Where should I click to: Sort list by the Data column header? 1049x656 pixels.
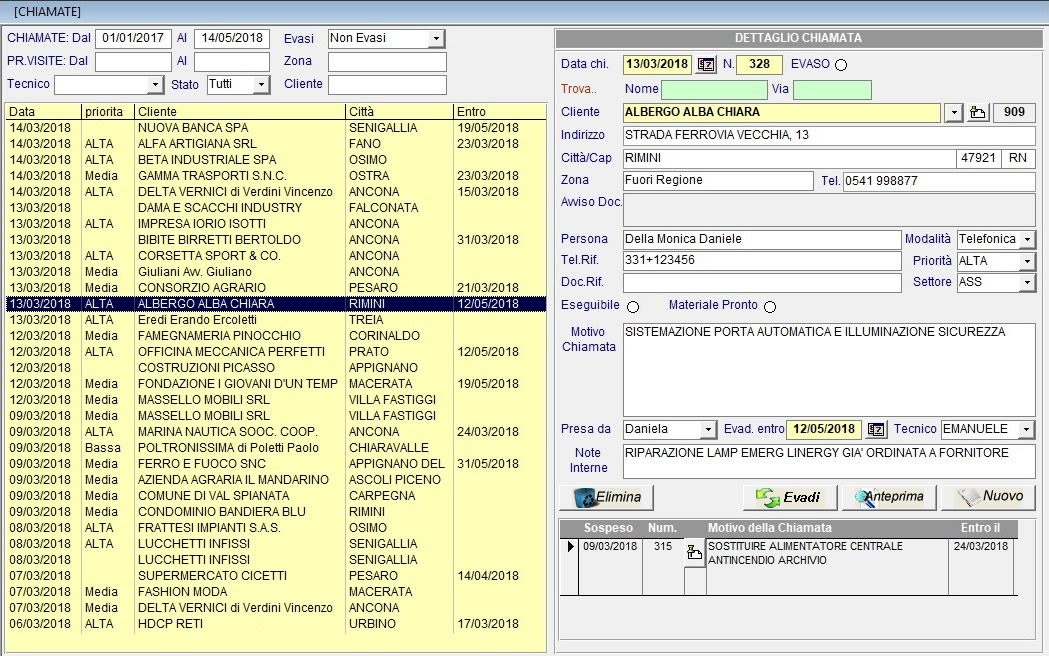(x=43, y=112)
